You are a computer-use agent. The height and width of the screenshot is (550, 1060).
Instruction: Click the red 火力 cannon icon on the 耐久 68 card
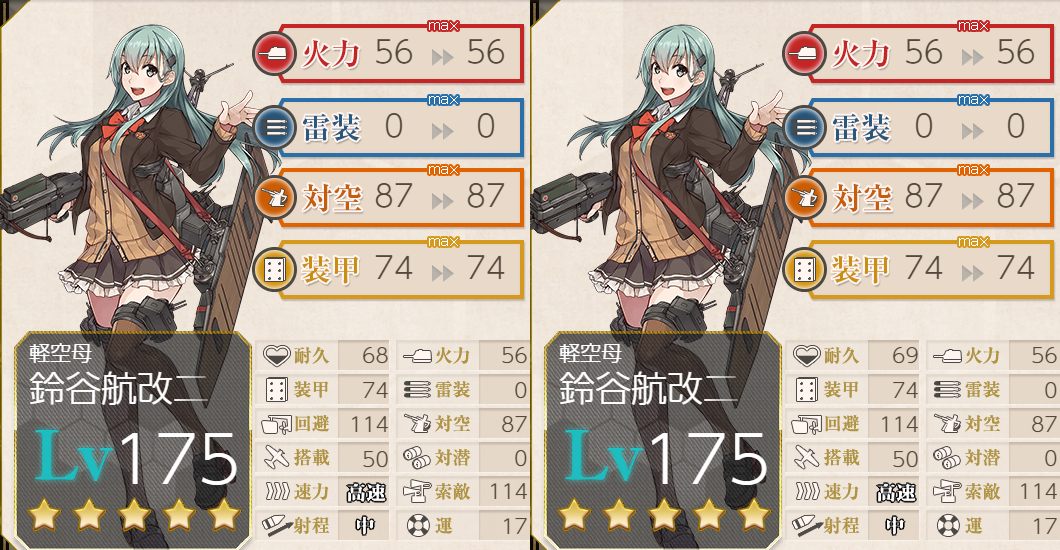point(274,54)
